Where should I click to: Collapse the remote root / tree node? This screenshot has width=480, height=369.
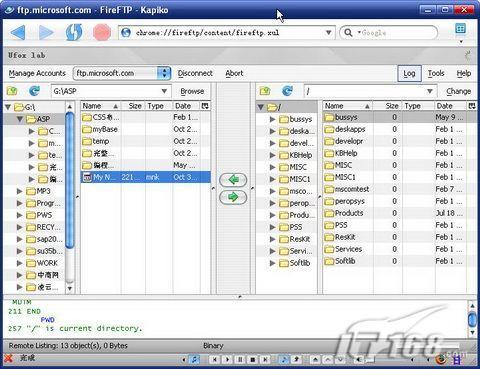261,107
